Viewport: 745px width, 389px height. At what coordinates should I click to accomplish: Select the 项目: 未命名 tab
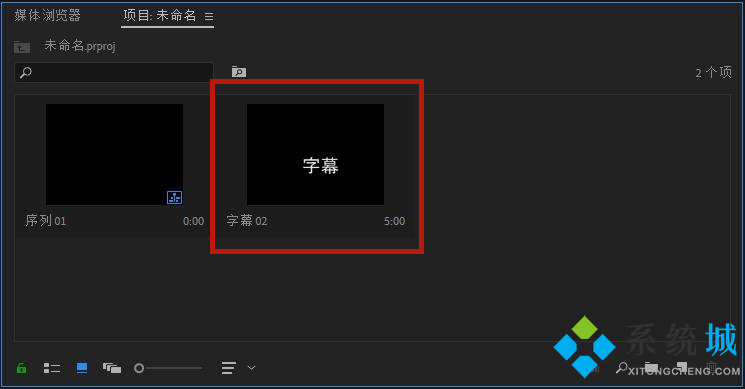coord(159,15)
